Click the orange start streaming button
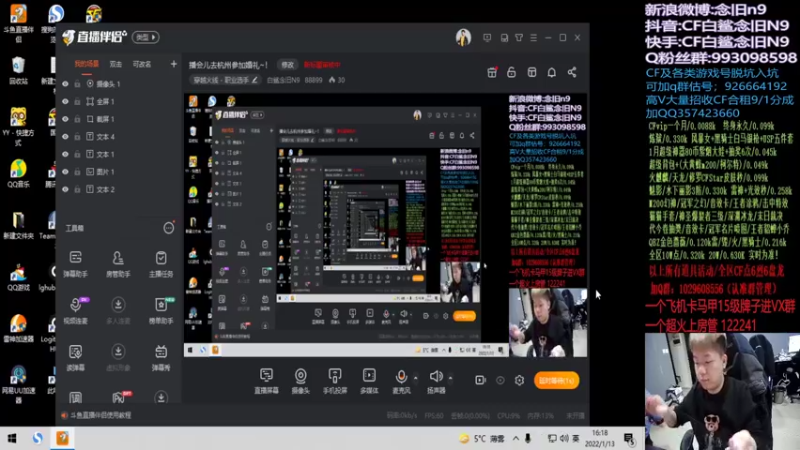Image resolution: width=800 pixels, height=450 pixels. (556, 381)
